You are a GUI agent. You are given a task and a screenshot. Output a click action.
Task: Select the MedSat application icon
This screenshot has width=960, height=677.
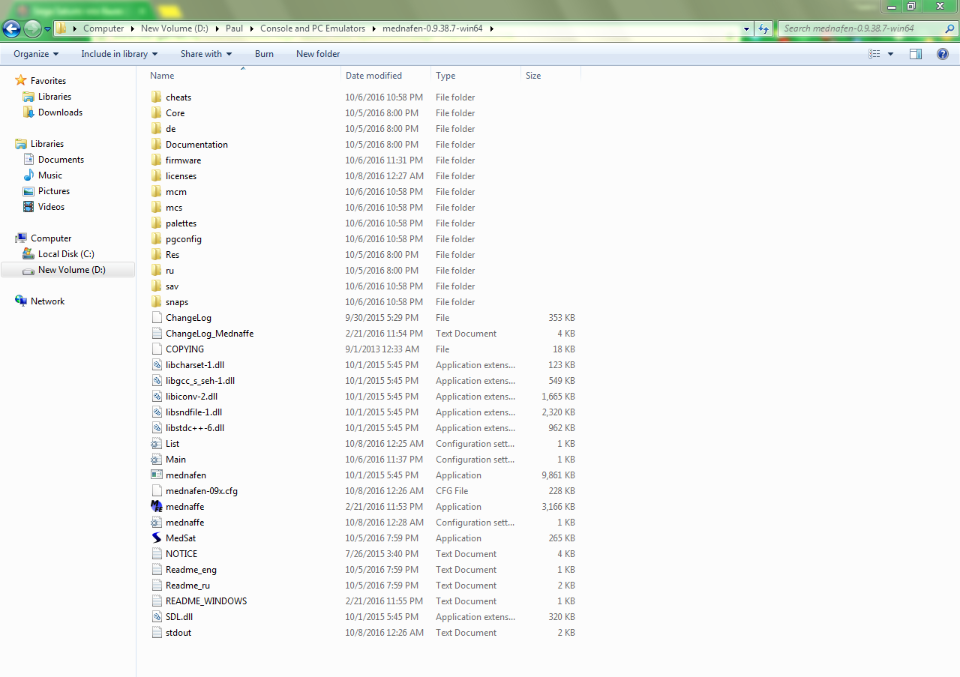157,538
